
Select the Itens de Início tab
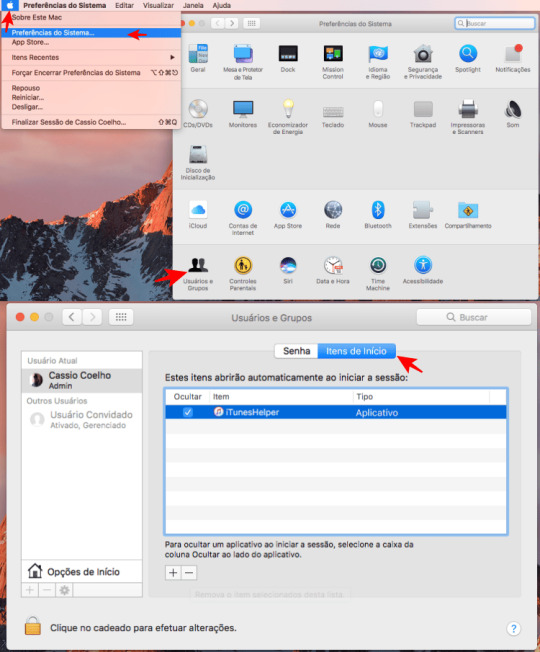coord(356,351)
